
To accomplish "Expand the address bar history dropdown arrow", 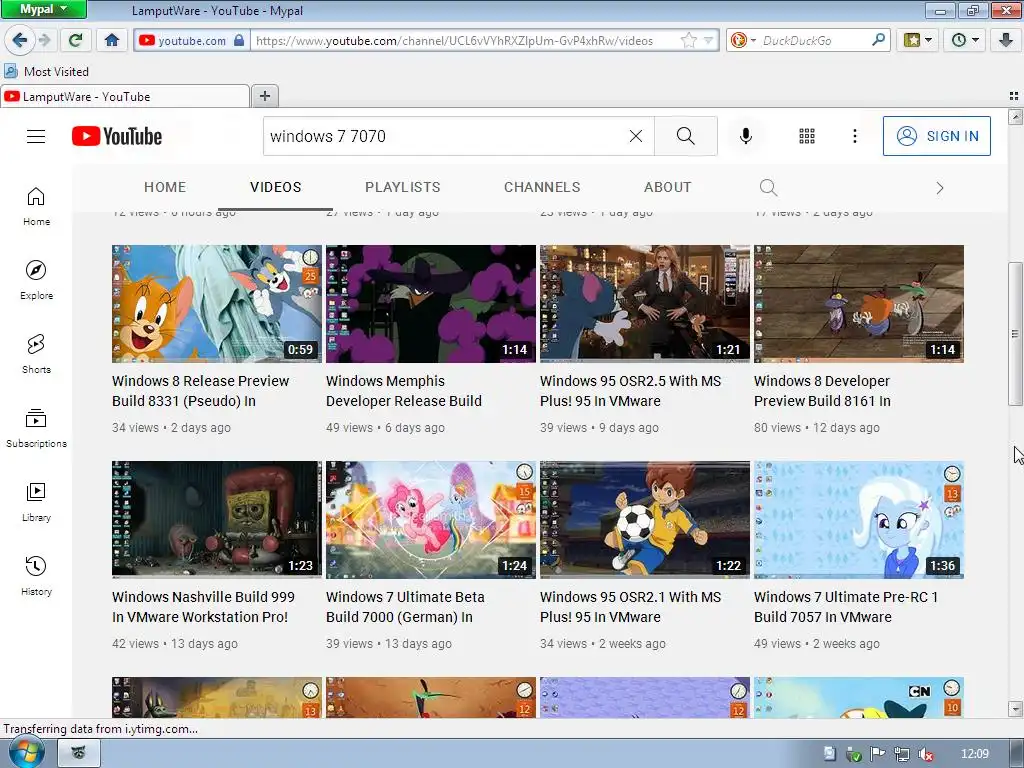I will tap(709, 40).
